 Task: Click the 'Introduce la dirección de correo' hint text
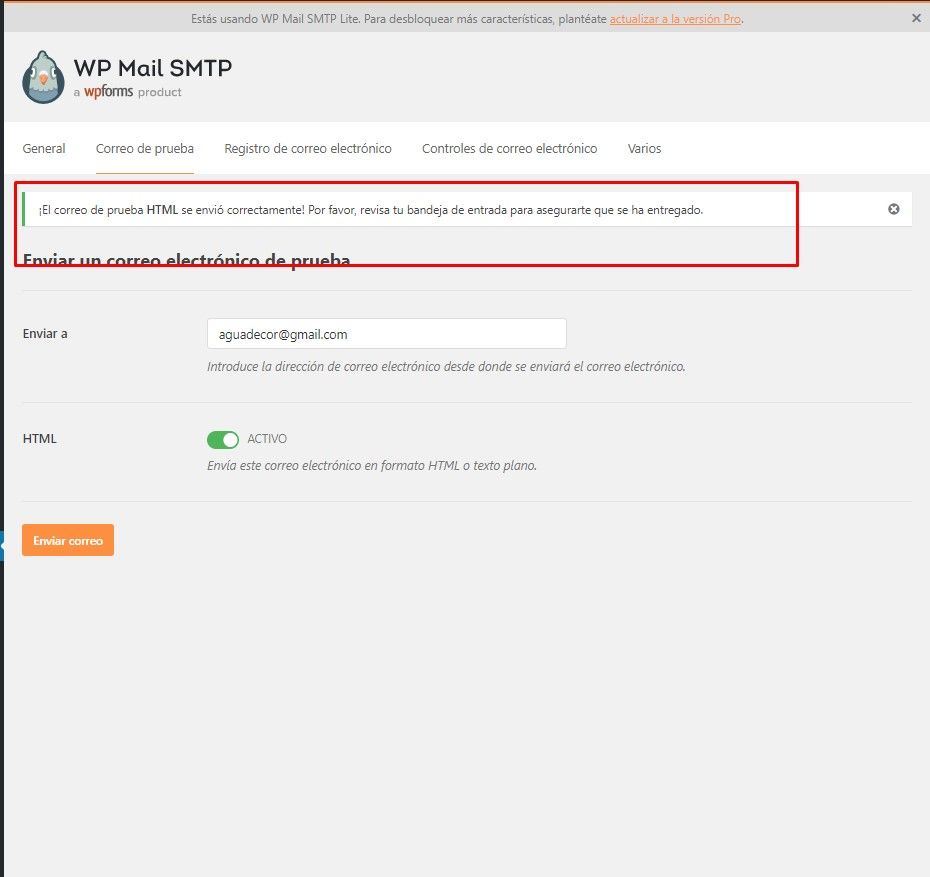point(446,366)
